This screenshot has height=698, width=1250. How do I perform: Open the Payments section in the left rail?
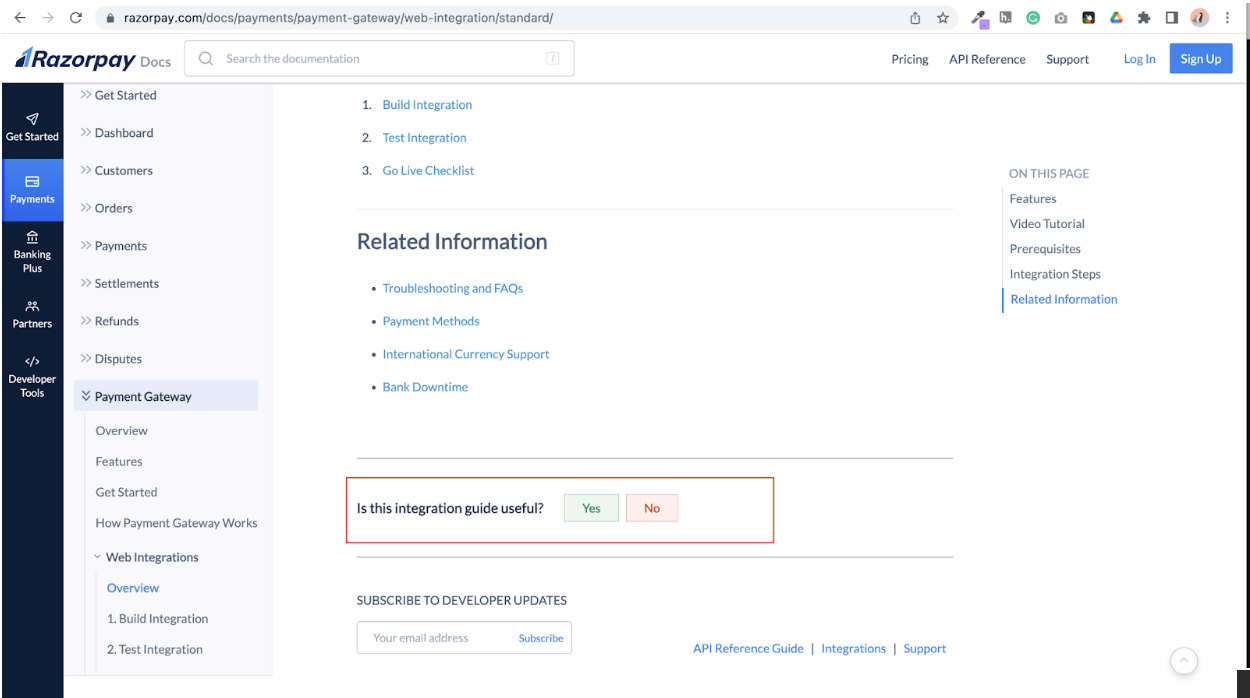[x=33, y=190]
